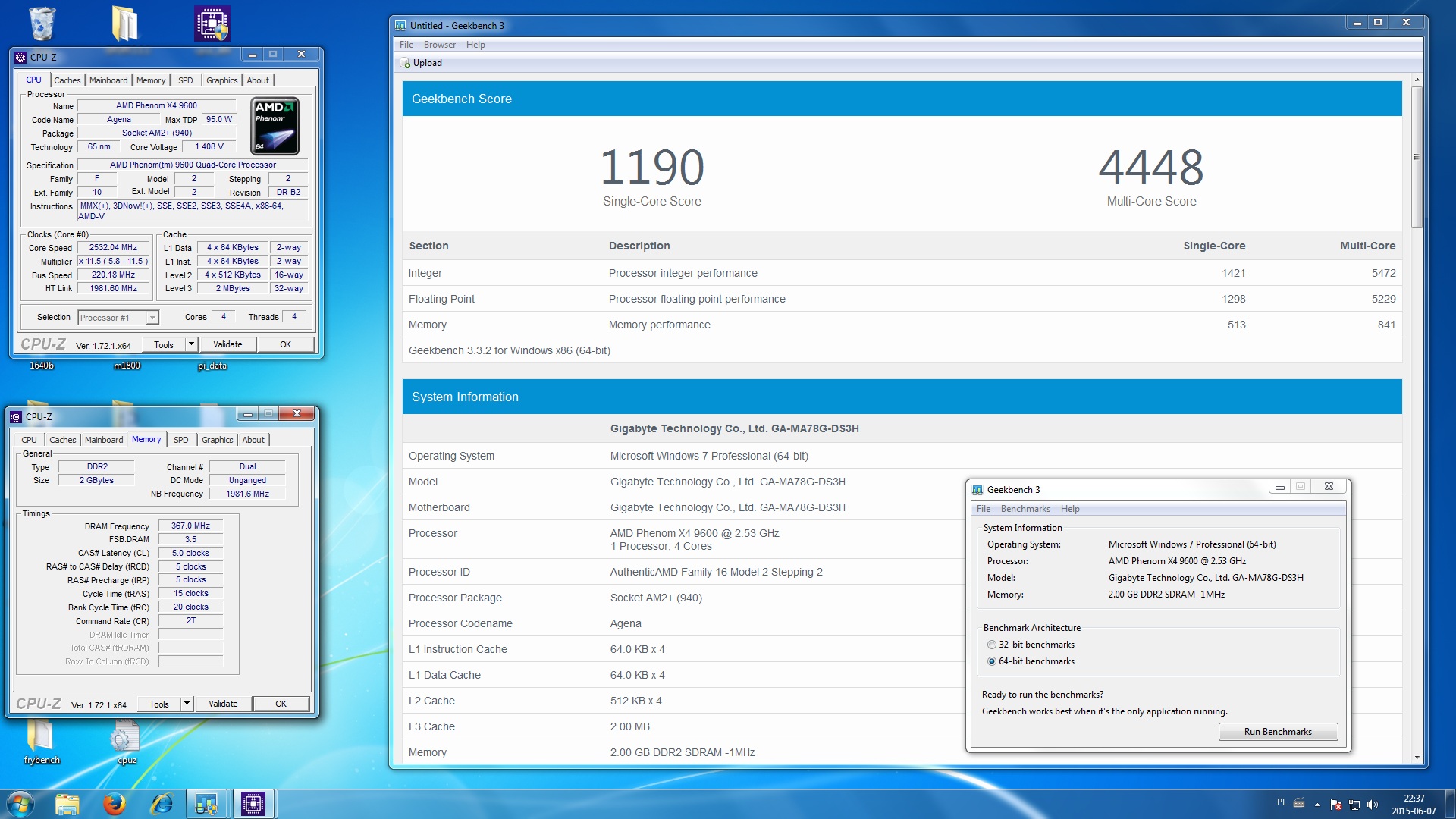The height and width of the screenshot is (819, 1456).
Task: Select the folder icon beside the Recycle Bin
Action: [125, 24]
